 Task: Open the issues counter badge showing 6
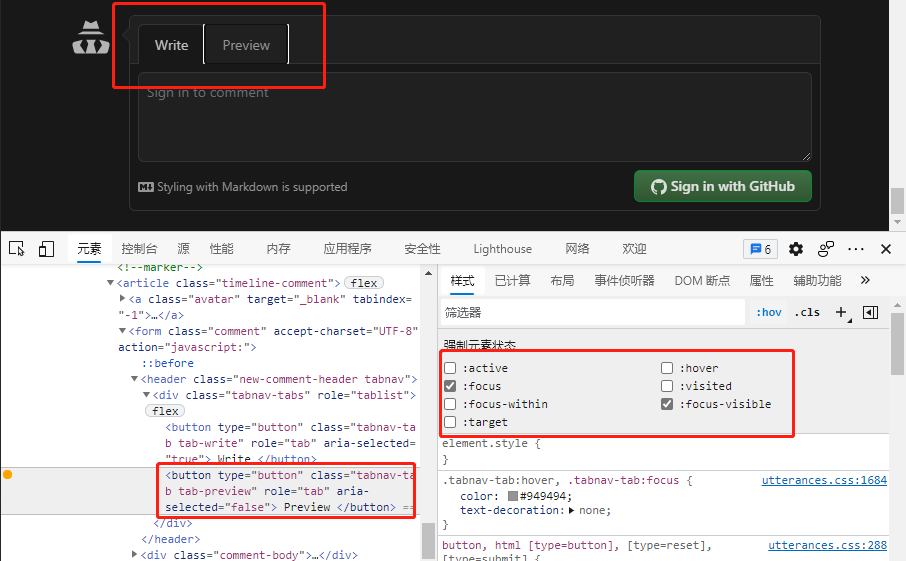pyautogui.click(x=760, y=249)
